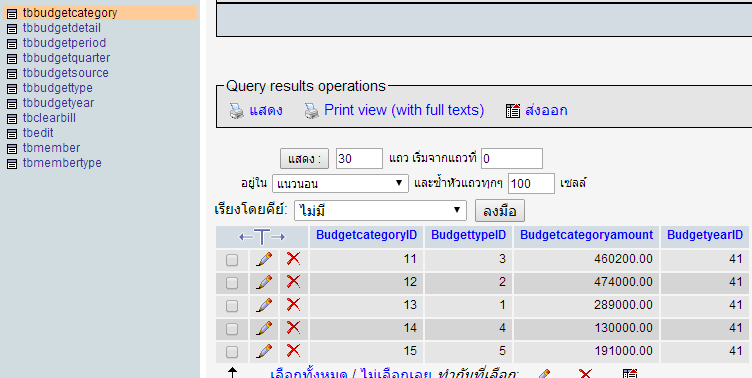The image size is (752, 378).
Task: Open the tbmember table
Action: tap(51, 148)
